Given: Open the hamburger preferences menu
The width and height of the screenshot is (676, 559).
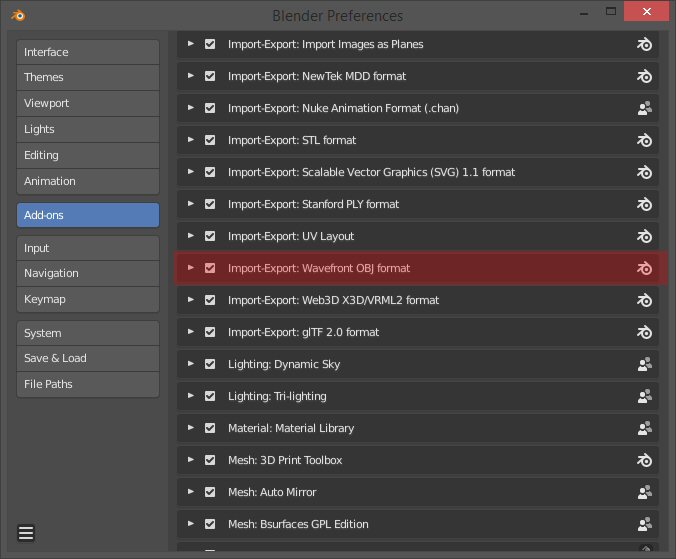Looking at the screenshot, I should [26, 533].
